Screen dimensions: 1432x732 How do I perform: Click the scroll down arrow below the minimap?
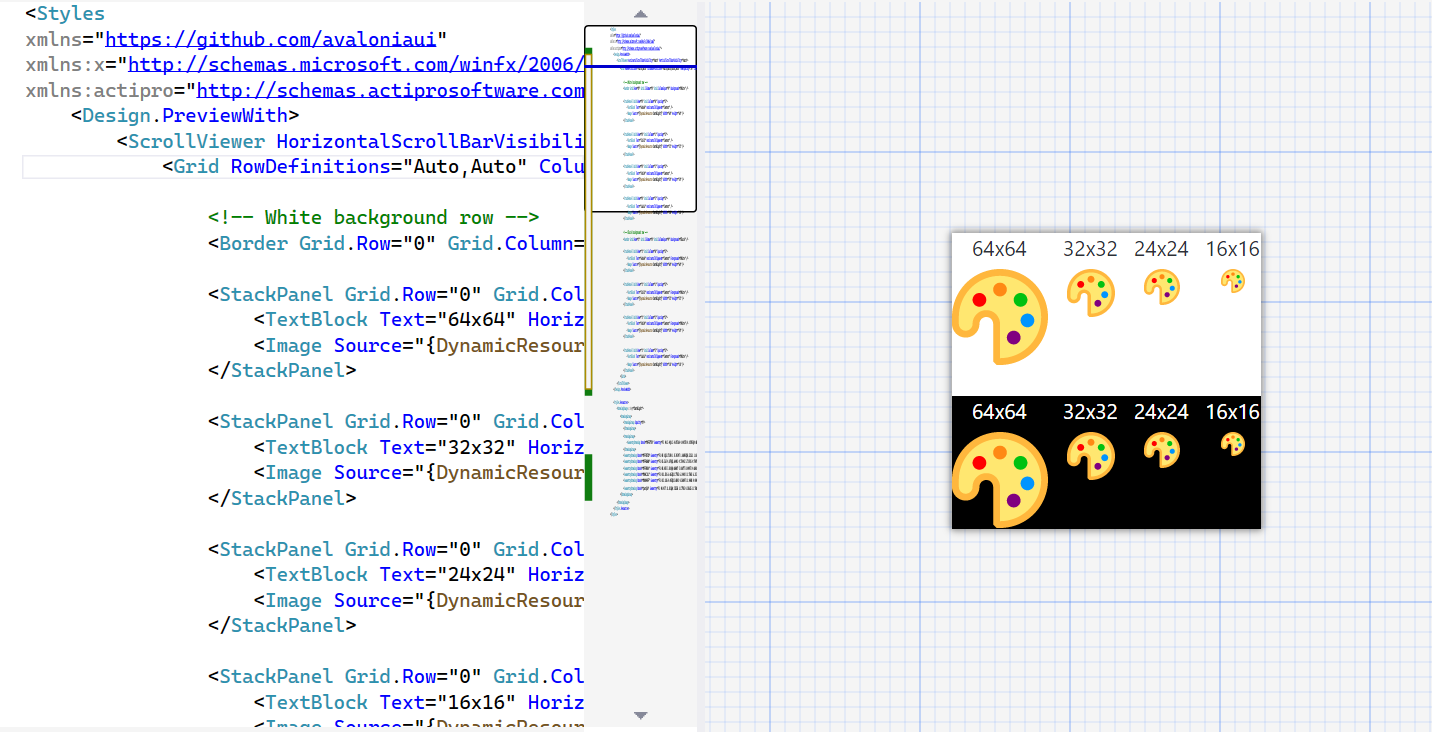point(641,715)
